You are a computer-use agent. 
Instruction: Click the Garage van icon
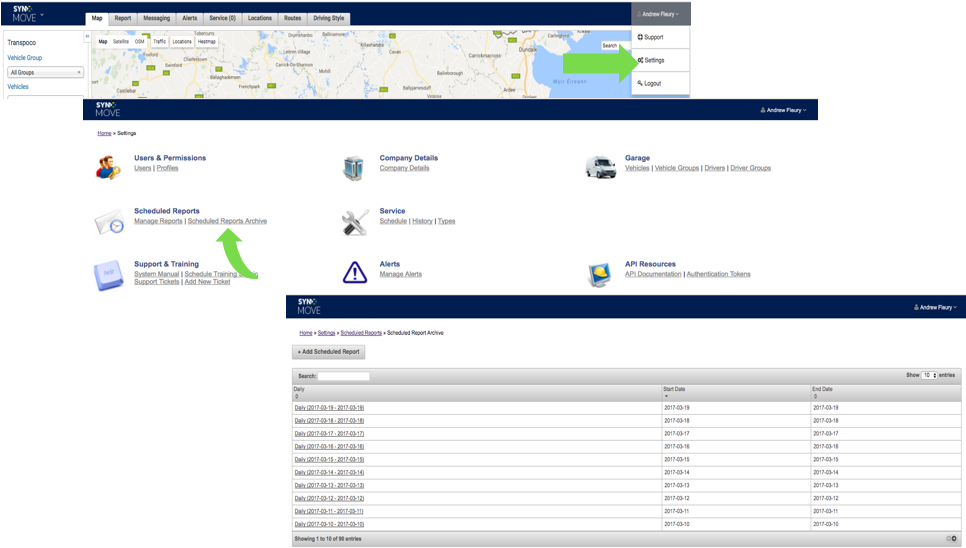tap(601, 167)
